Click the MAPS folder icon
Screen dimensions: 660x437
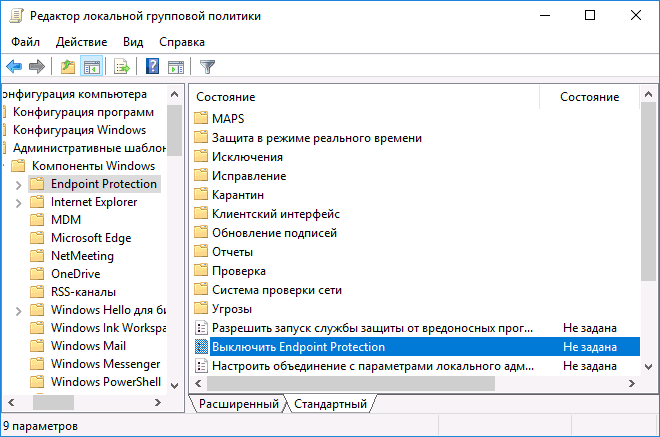[x=201, y=118]
